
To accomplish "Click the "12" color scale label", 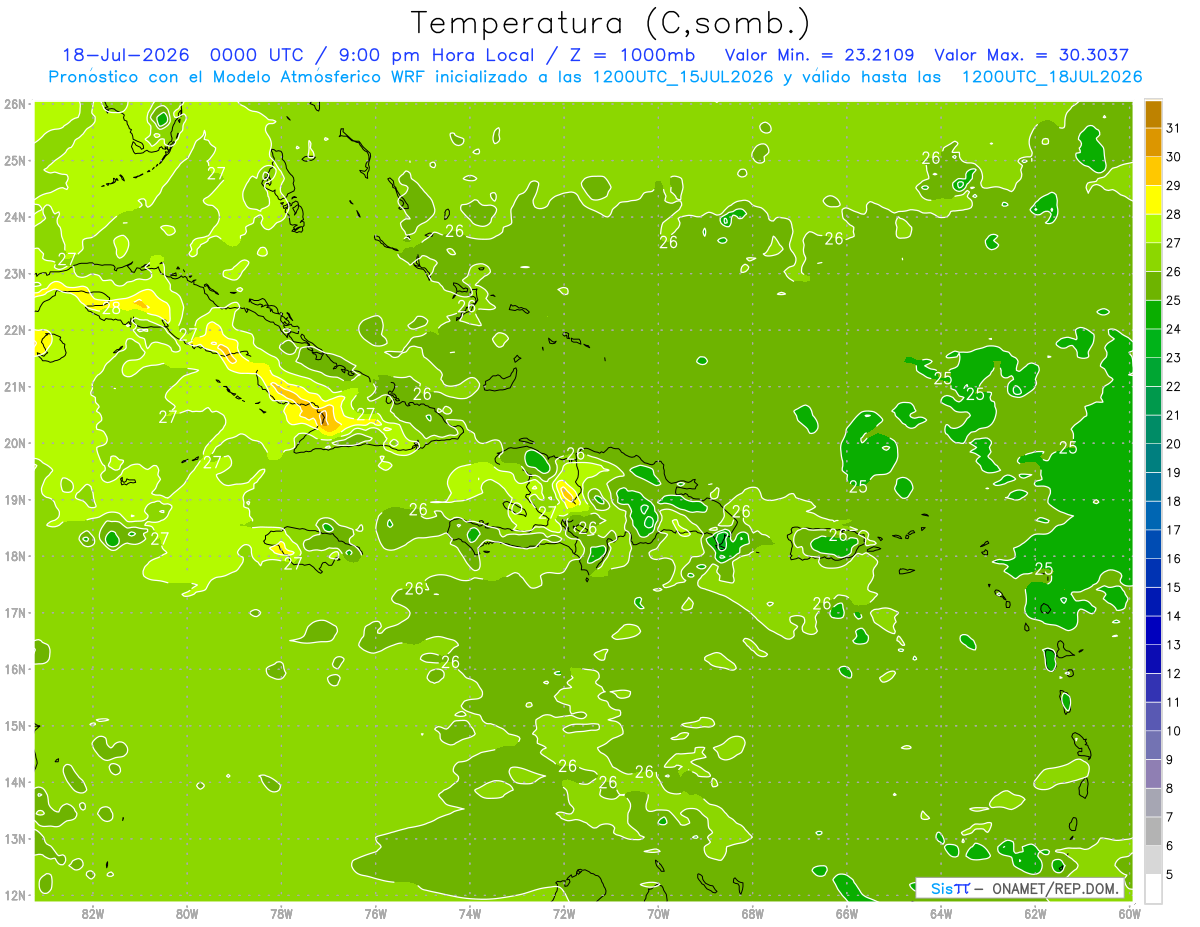I will click(x=1174, y=674).
